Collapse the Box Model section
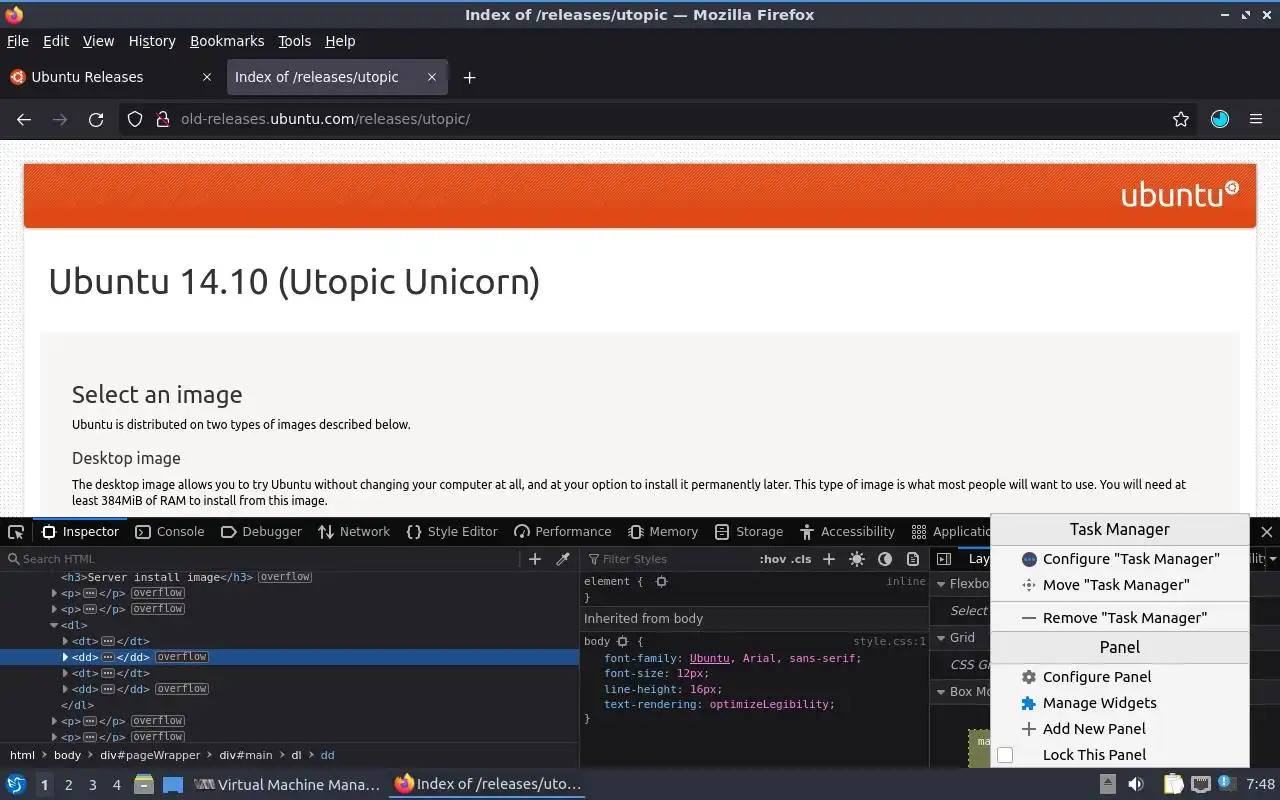The height and width of the screenshot is (800, 1280). (x=941, y=691)
